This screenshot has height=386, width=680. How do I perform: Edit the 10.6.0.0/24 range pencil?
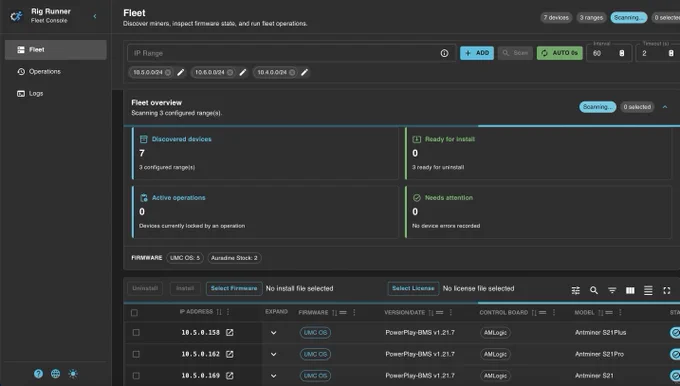coord(243,72)
